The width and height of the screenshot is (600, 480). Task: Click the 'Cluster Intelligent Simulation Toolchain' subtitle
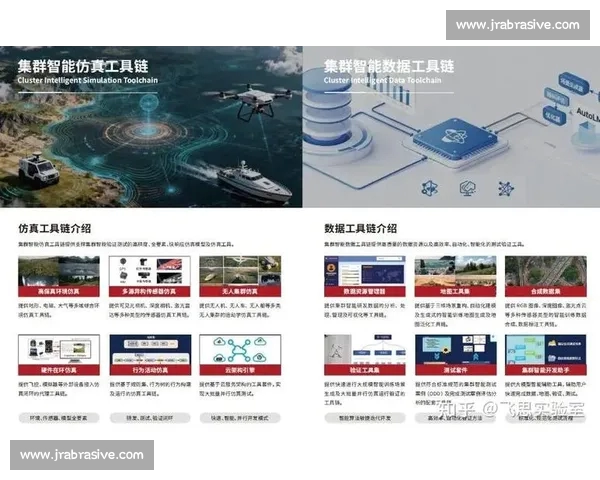[88, 80]
